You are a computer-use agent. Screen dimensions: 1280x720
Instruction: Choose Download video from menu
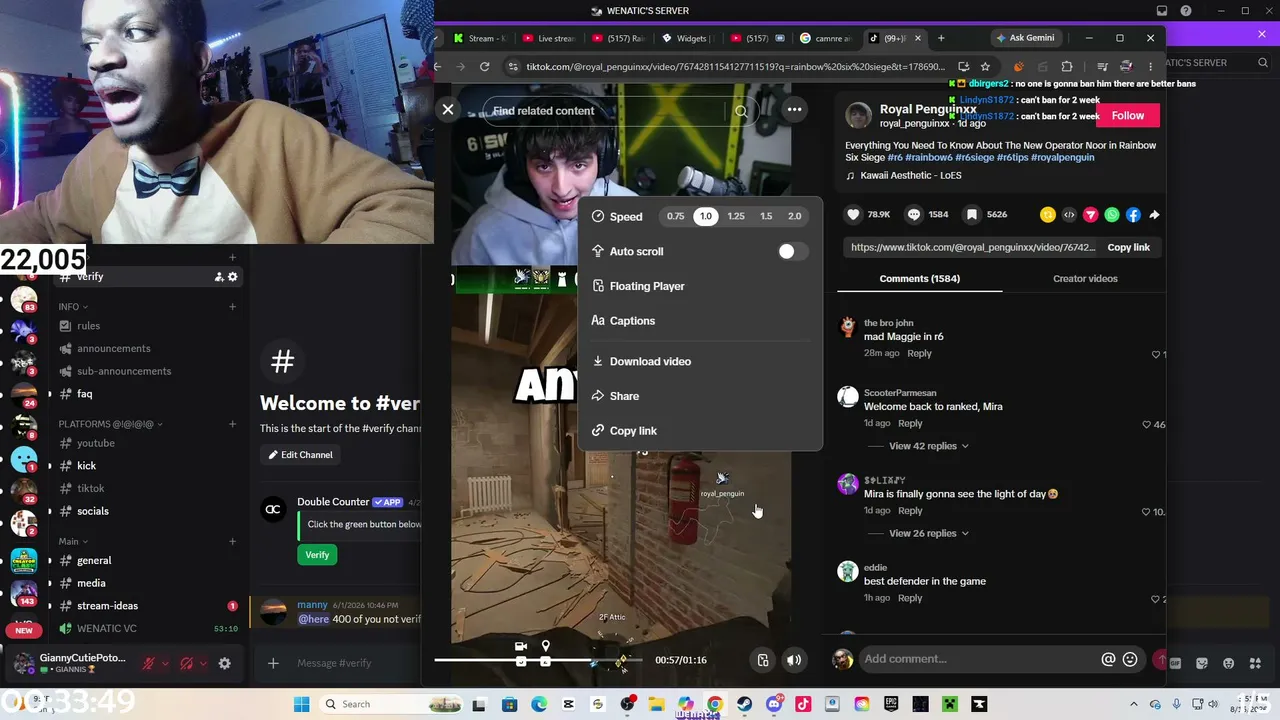click(x=700, y=361)
